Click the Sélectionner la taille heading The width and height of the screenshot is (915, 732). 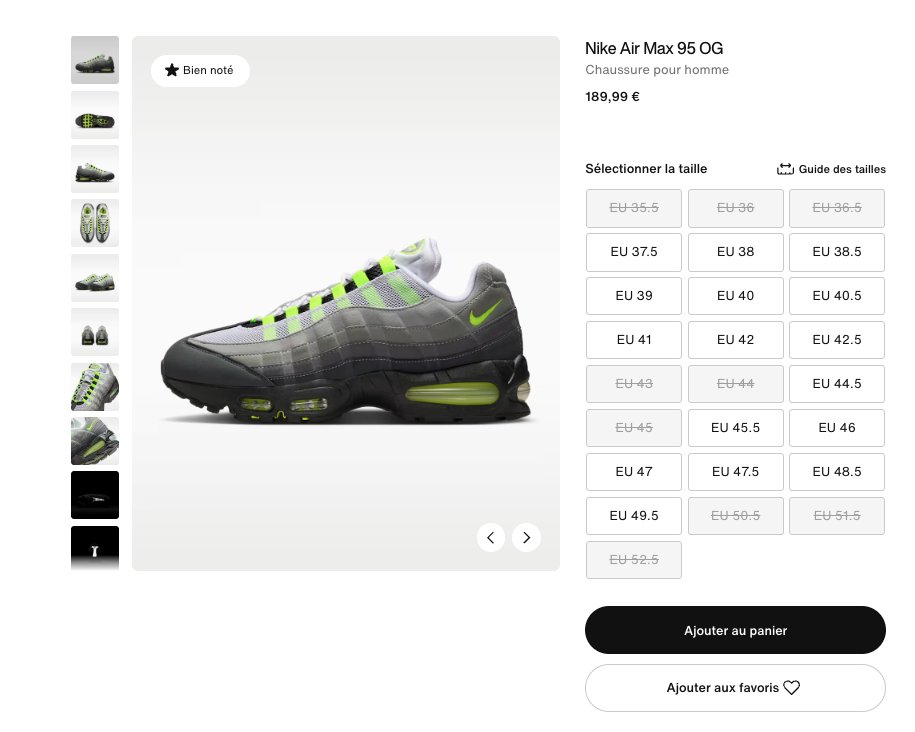pyautogui.click(x=646, y=169)
